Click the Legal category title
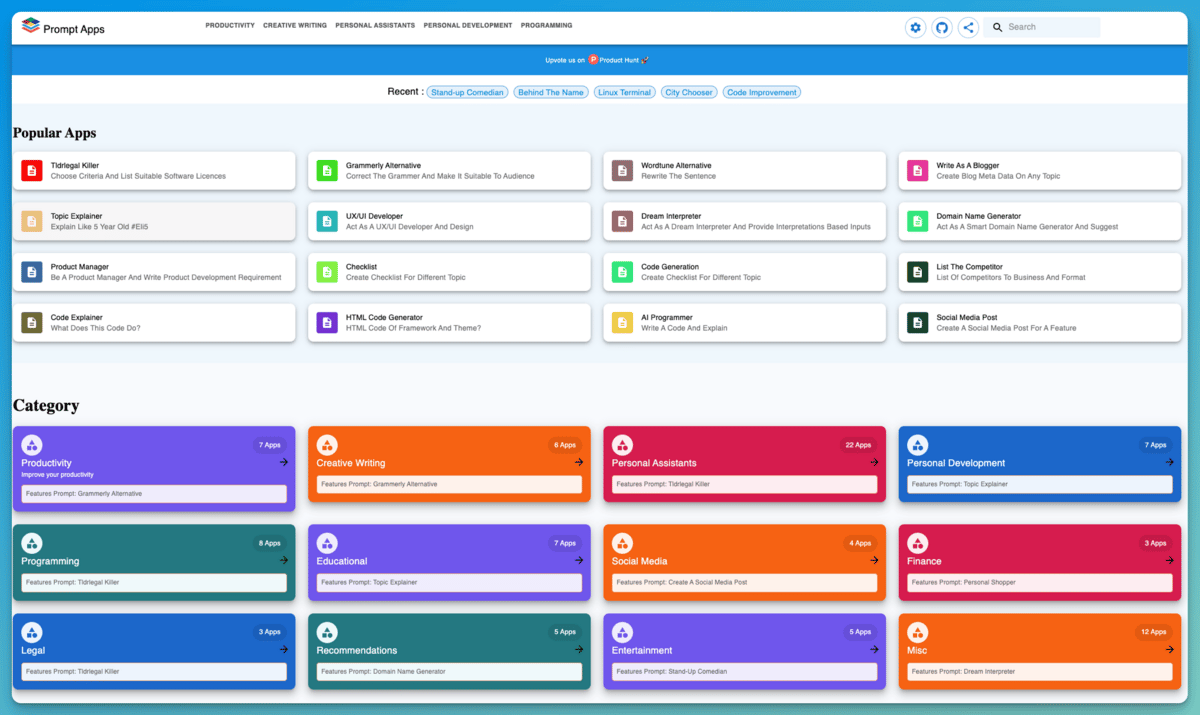This screenshot has height=715, width=1200. coord(33,650)
